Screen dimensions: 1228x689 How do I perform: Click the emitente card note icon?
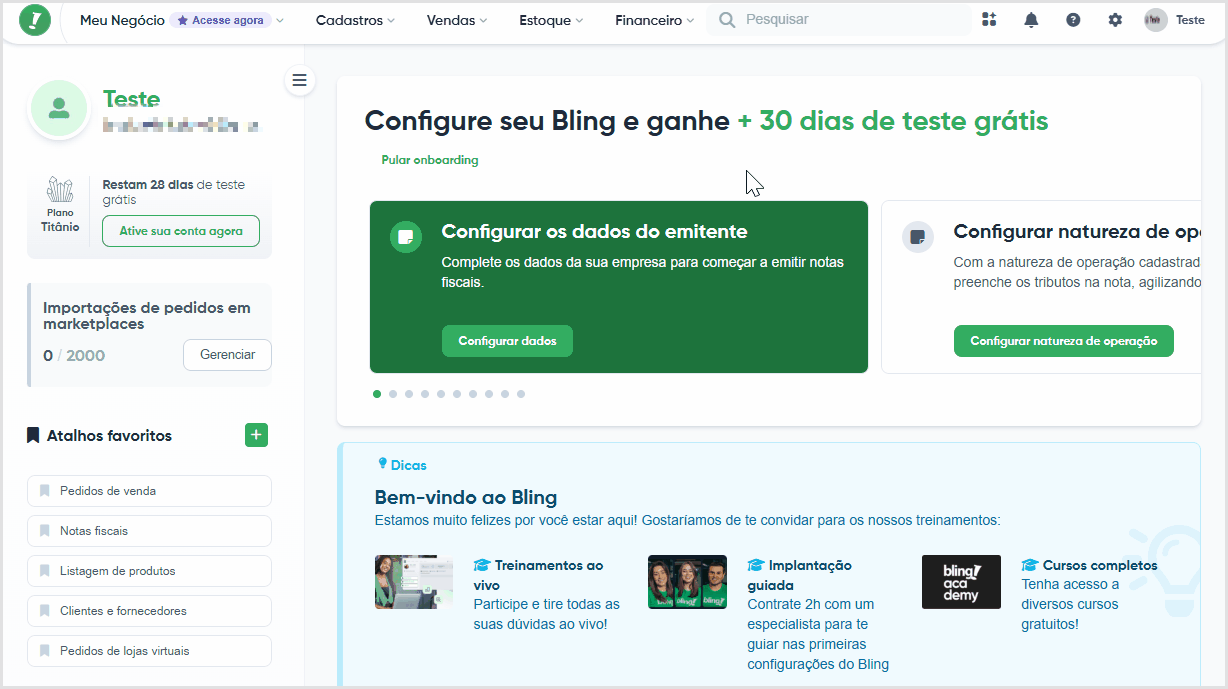[x=405, y=237]
